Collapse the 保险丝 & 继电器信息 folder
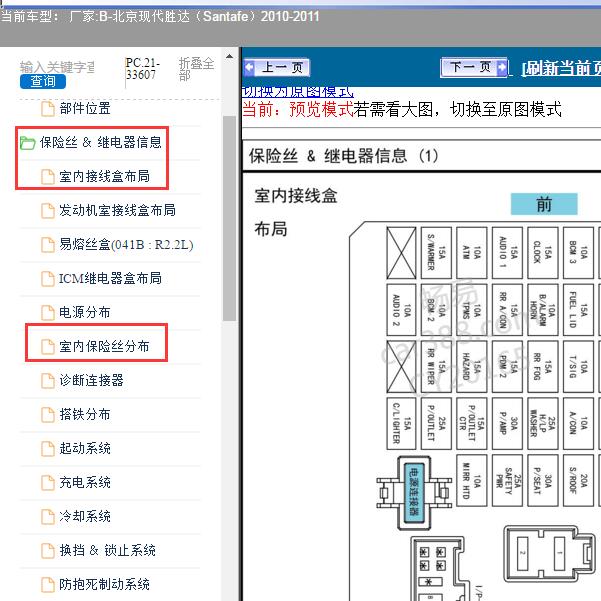The width and height of the screenshot is (601, 601). [100, 143]
